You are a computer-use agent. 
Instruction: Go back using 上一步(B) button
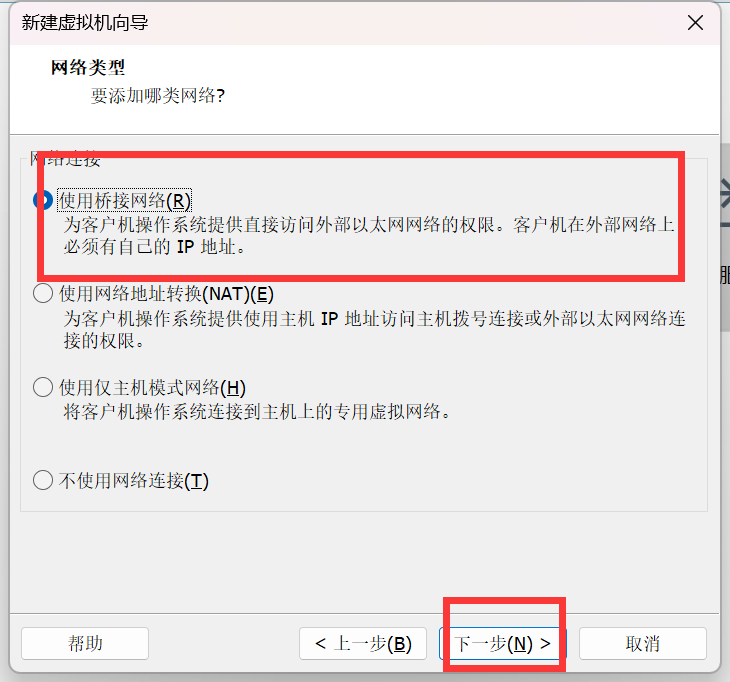363,643
